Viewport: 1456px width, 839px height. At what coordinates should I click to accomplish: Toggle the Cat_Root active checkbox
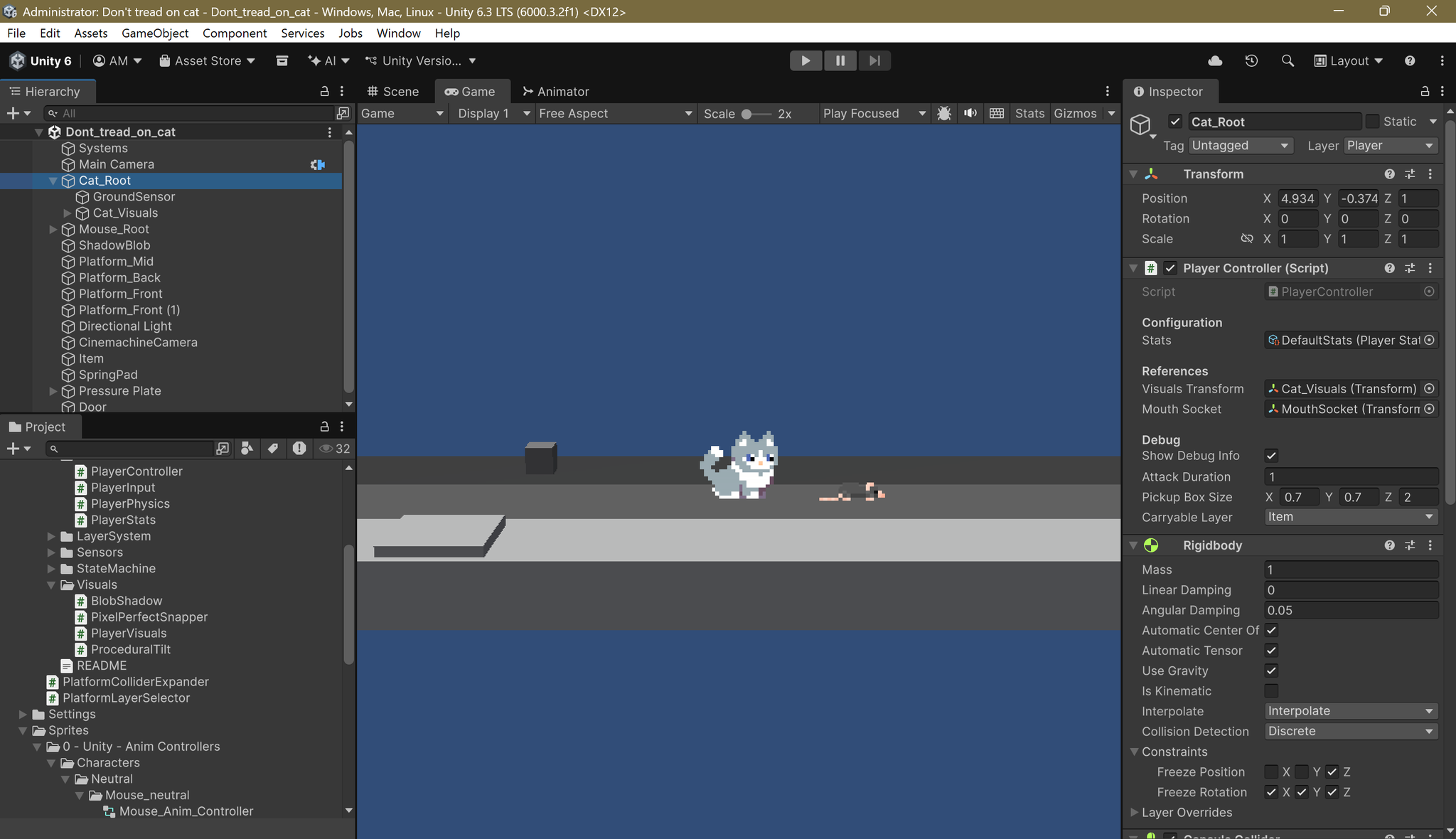tap(1175, 122)
